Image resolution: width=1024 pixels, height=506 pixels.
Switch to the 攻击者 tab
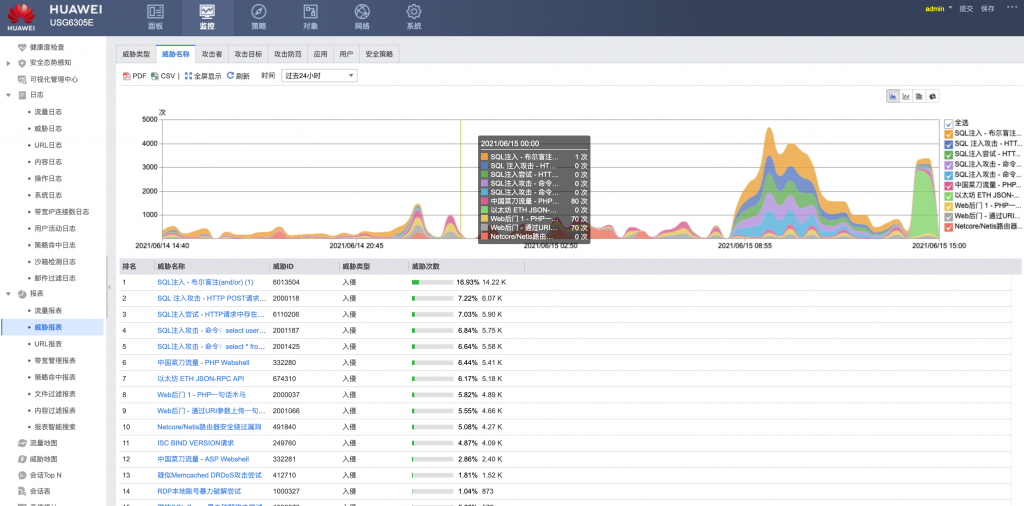[212, 55]
